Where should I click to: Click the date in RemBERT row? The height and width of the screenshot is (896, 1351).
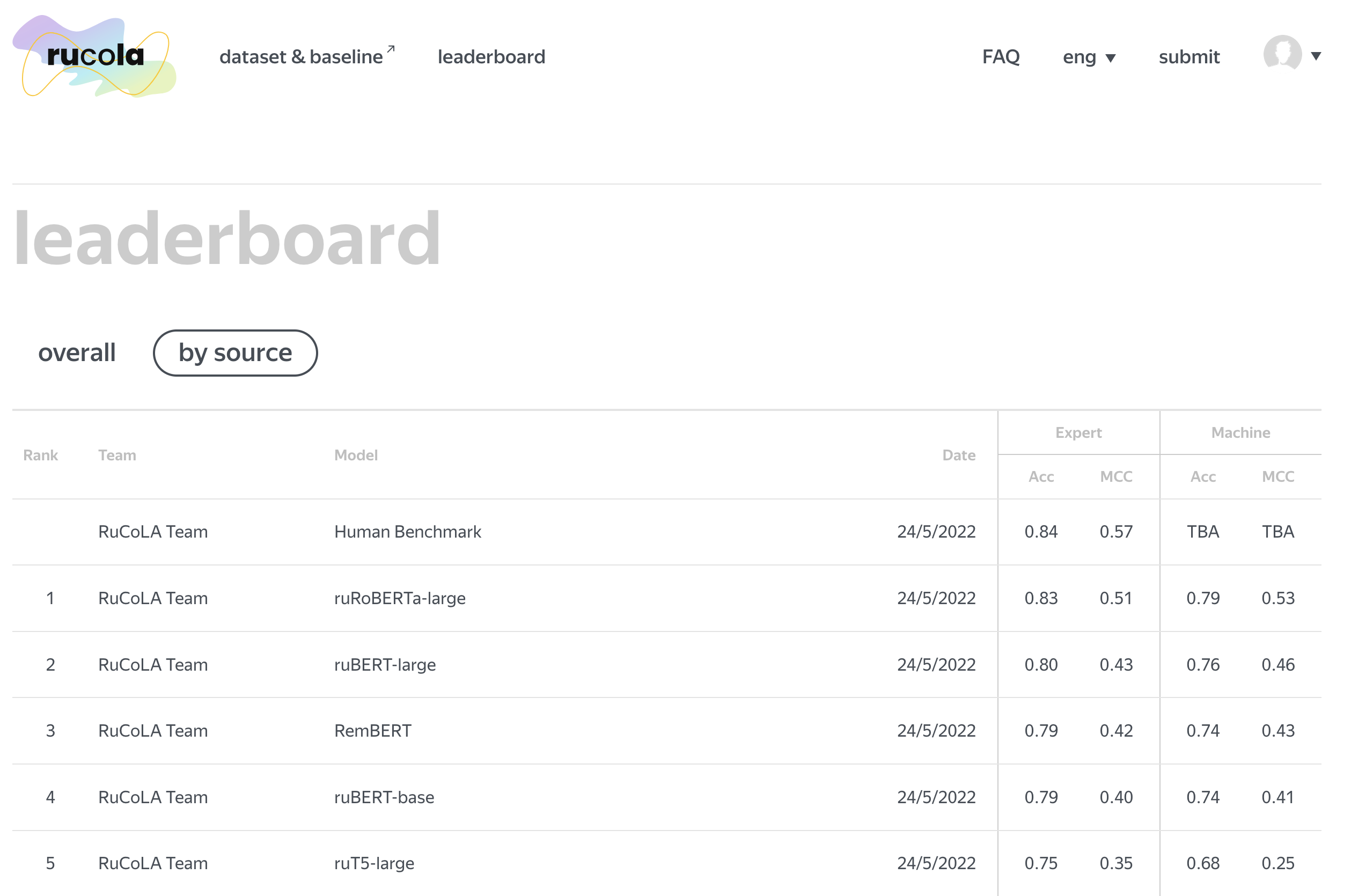936,730
